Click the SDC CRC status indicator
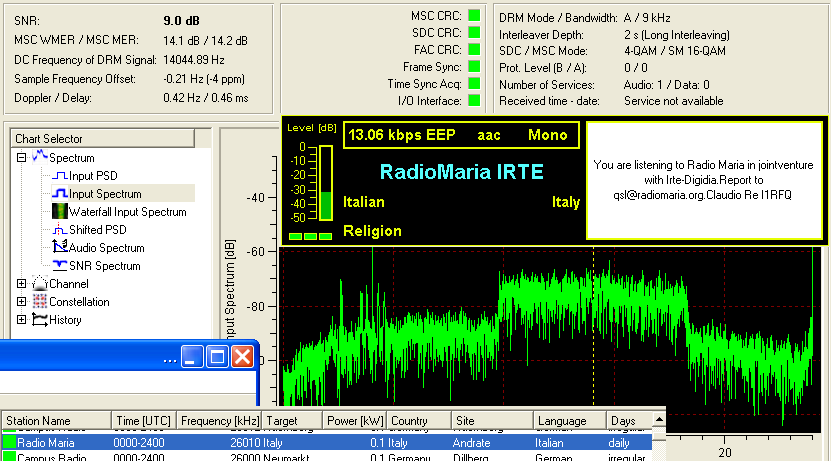This screenshot has height=461, width=831. pyautogui.click(x=474, y=32)
